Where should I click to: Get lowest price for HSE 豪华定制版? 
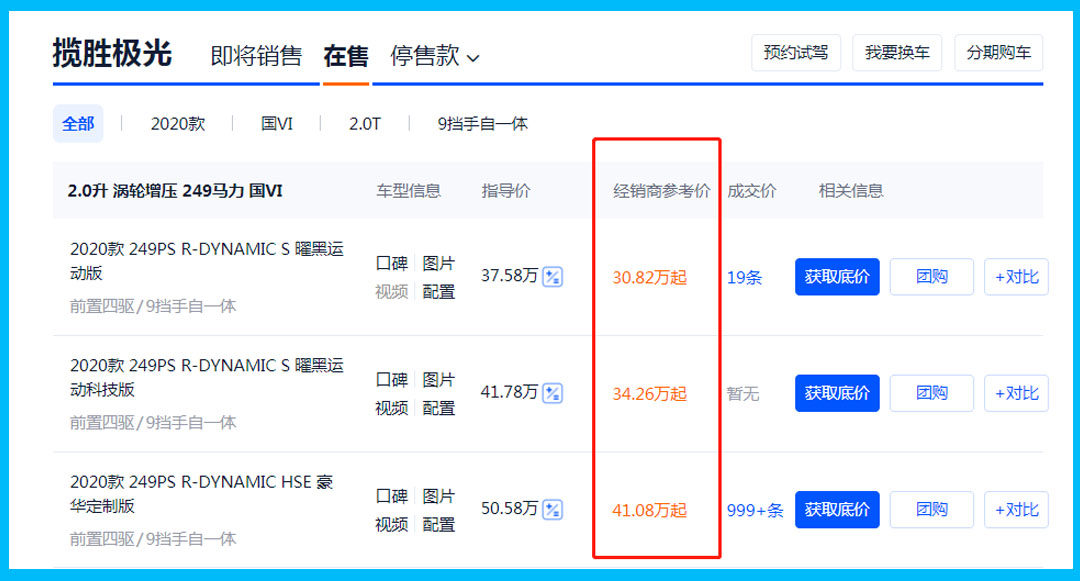tap(837, 509)
